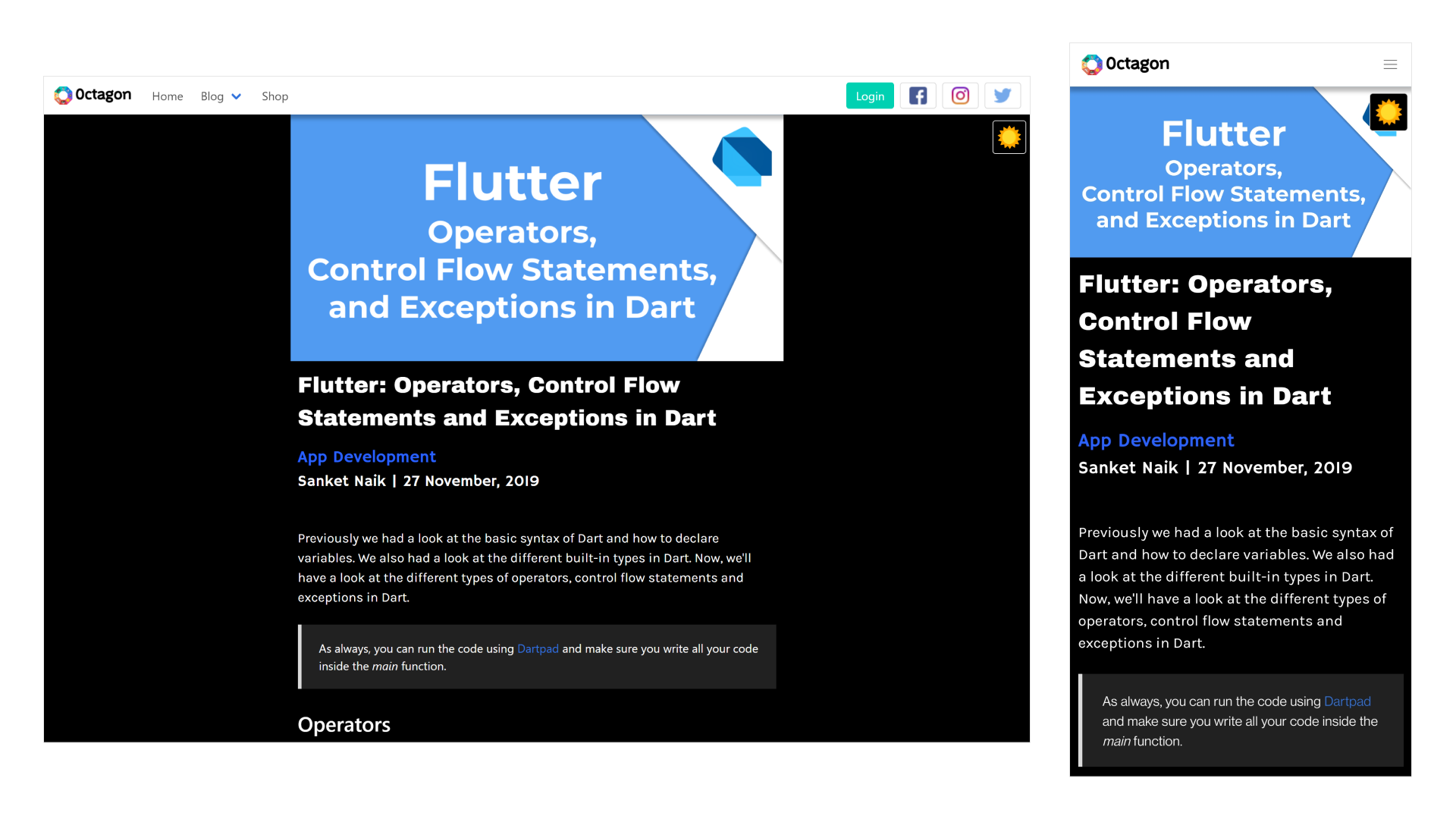Click the Dartpad link in article
Screen dimensions: 1456x819
538,648
